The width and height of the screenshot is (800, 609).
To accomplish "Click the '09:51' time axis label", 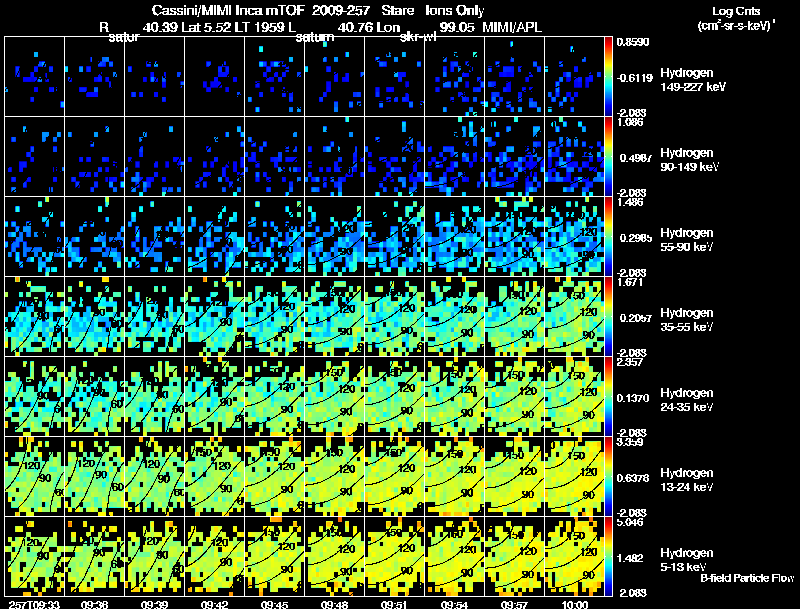I will point(394,604).
